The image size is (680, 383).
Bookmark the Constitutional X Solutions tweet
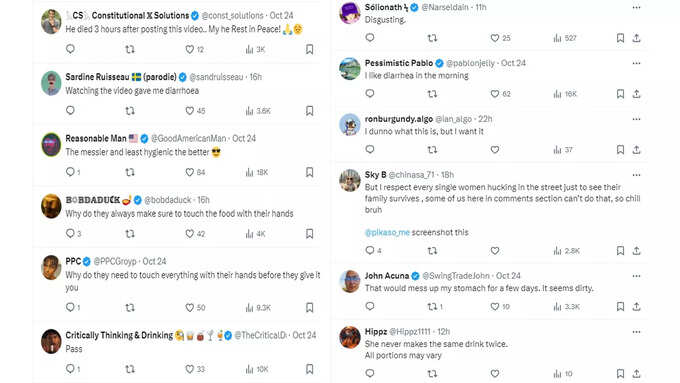pos(310,49)
